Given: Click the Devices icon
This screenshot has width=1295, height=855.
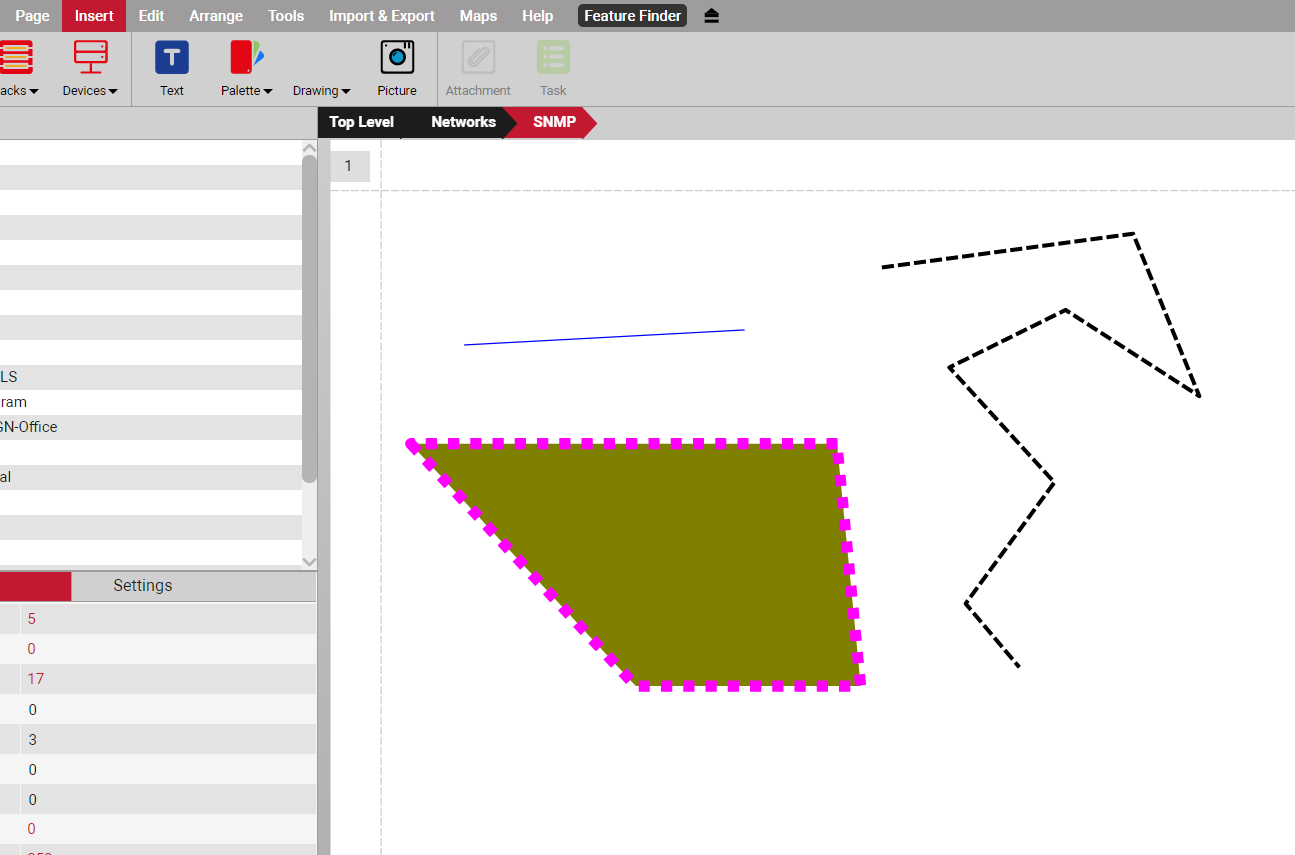Looking at the screenshot, I should tap(90, 58).
